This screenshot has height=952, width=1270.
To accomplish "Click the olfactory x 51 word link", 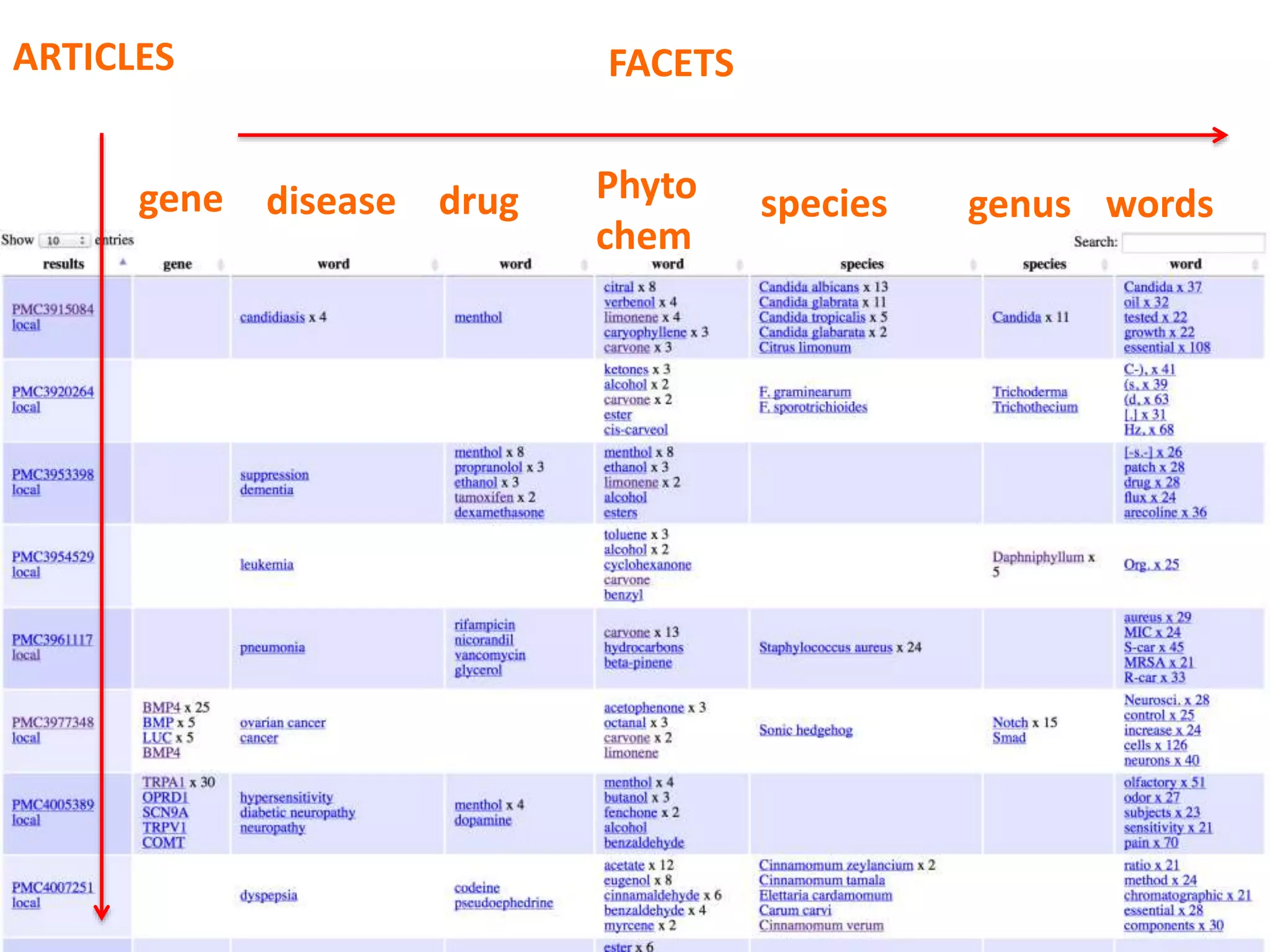I will (x=1164, y=782).
